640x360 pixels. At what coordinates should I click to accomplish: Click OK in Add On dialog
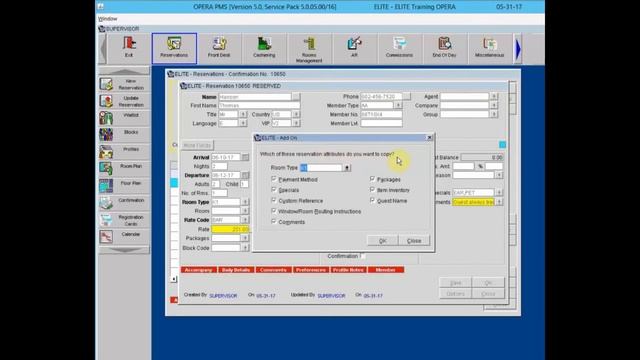(x=382, y=241)
